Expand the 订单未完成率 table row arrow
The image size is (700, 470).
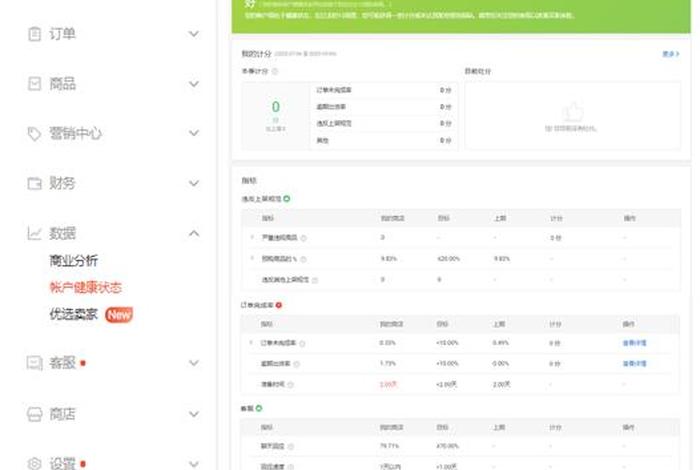click(x=251, y=343)
